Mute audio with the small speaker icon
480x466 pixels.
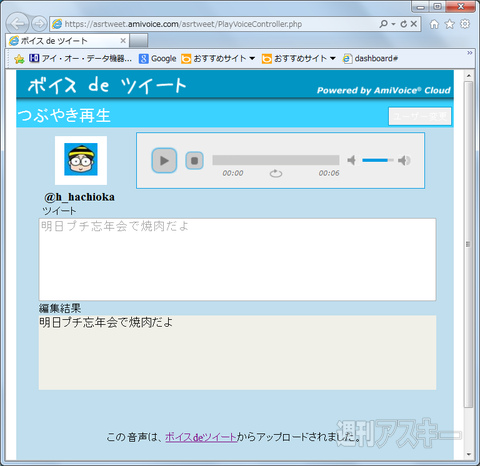point(351,160)
